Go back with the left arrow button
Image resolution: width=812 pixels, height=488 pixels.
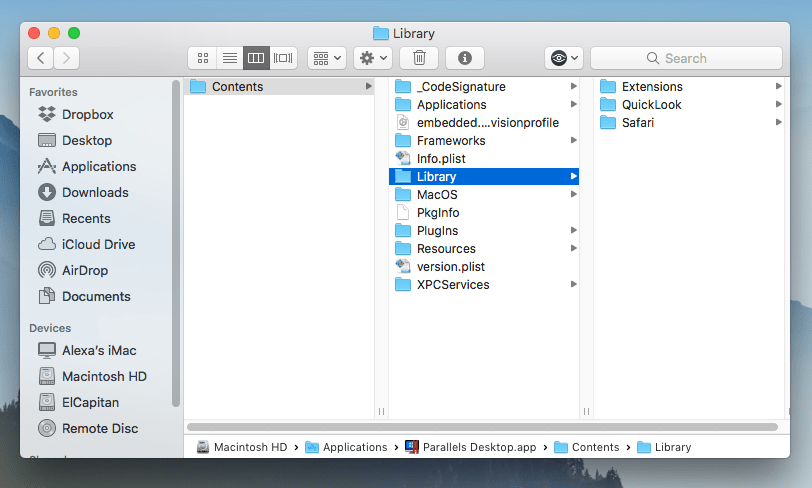coord(41,58)
